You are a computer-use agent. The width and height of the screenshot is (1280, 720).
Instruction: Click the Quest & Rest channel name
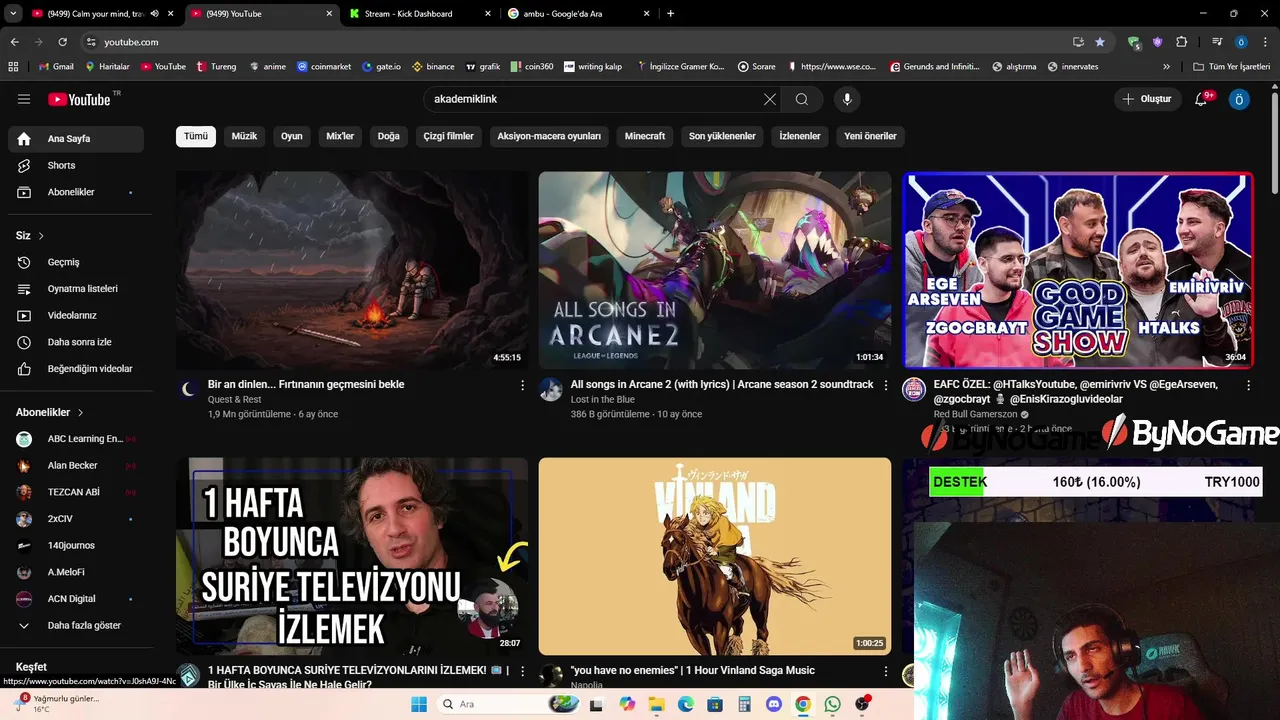(234, 400)
